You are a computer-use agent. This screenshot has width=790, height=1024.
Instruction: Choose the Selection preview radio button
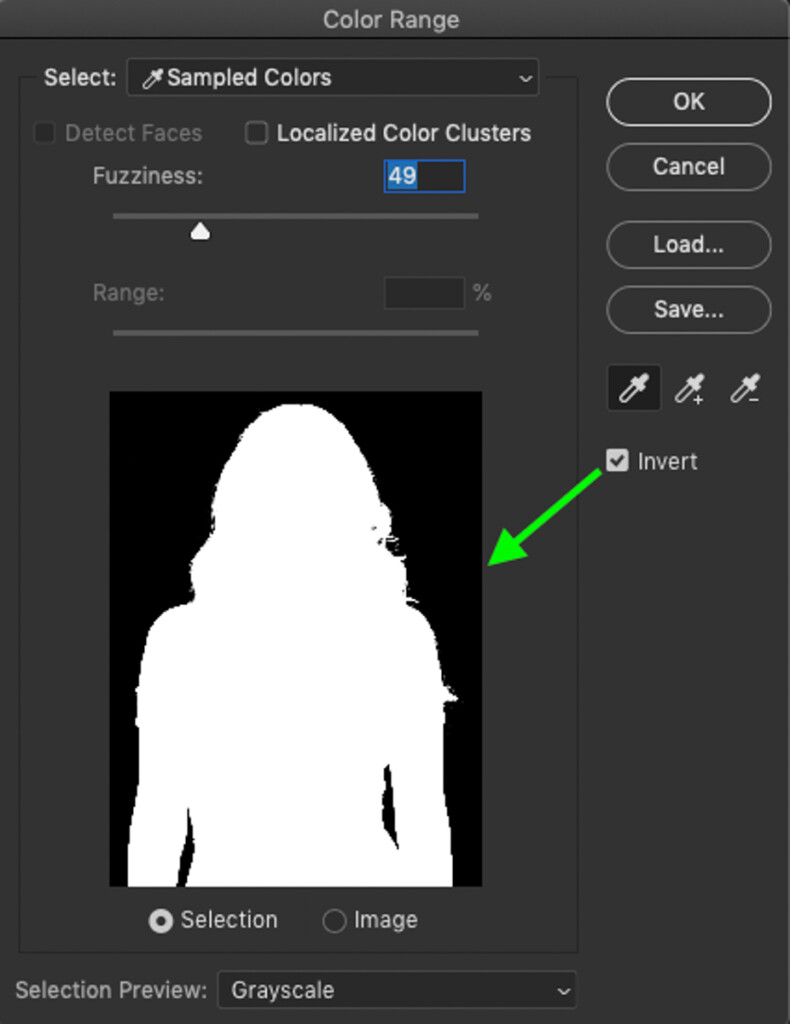(x=161, y=921)
